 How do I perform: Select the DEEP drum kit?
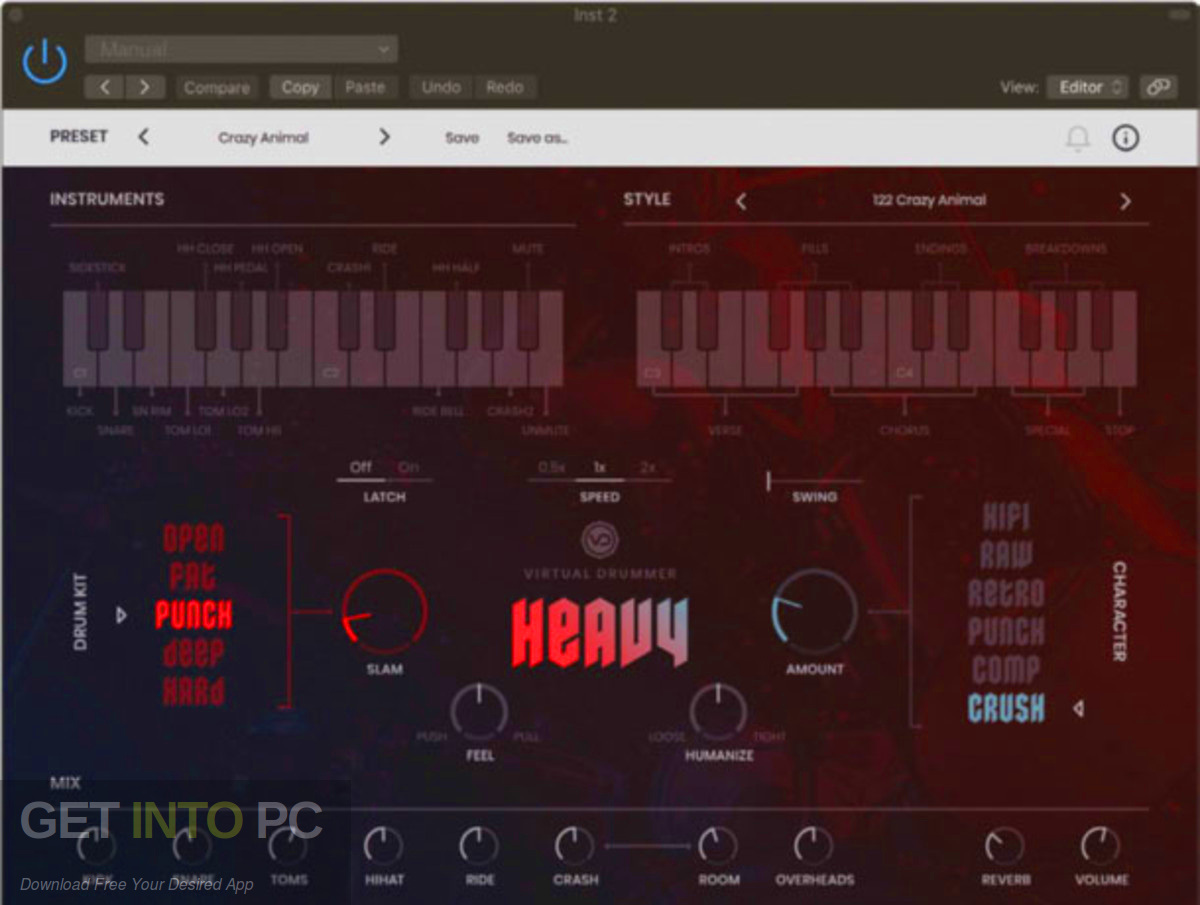click(x=194, y=654)
